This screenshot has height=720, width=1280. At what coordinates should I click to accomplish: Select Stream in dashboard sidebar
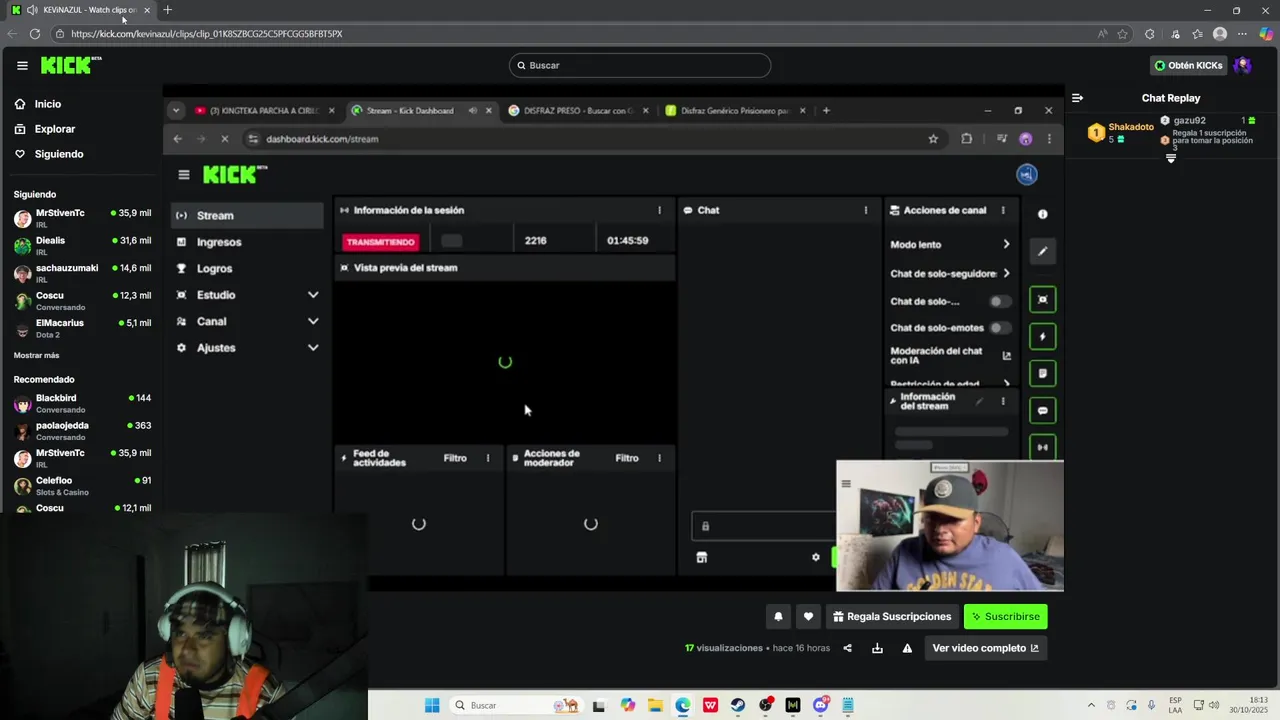(247, 215)
